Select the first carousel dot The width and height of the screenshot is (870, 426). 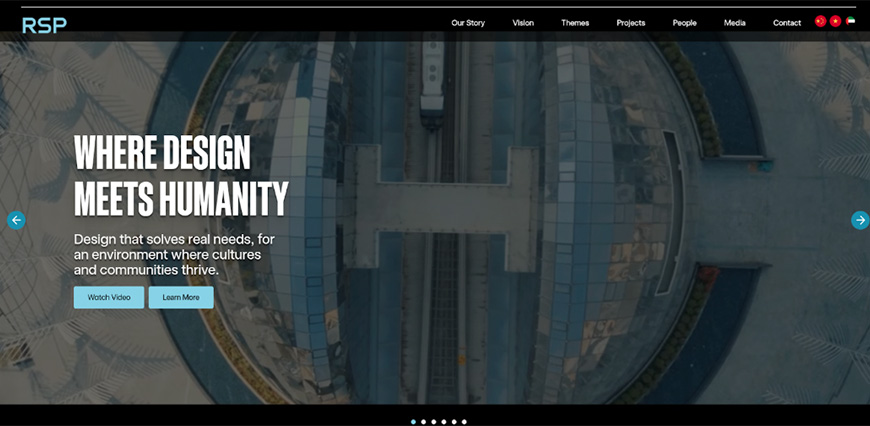tap(413, 422)
